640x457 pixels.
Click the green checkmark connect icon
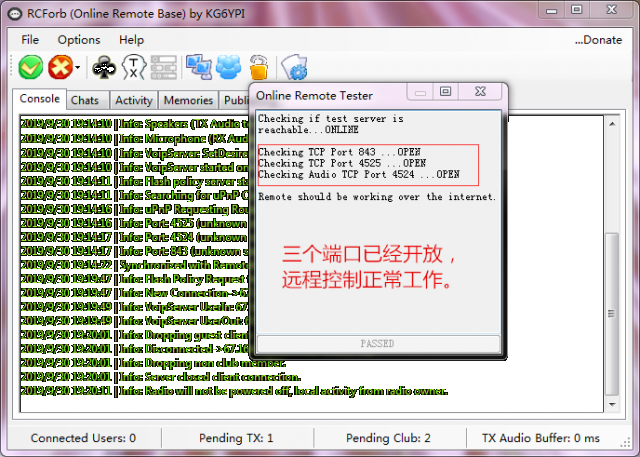[31, 67]
